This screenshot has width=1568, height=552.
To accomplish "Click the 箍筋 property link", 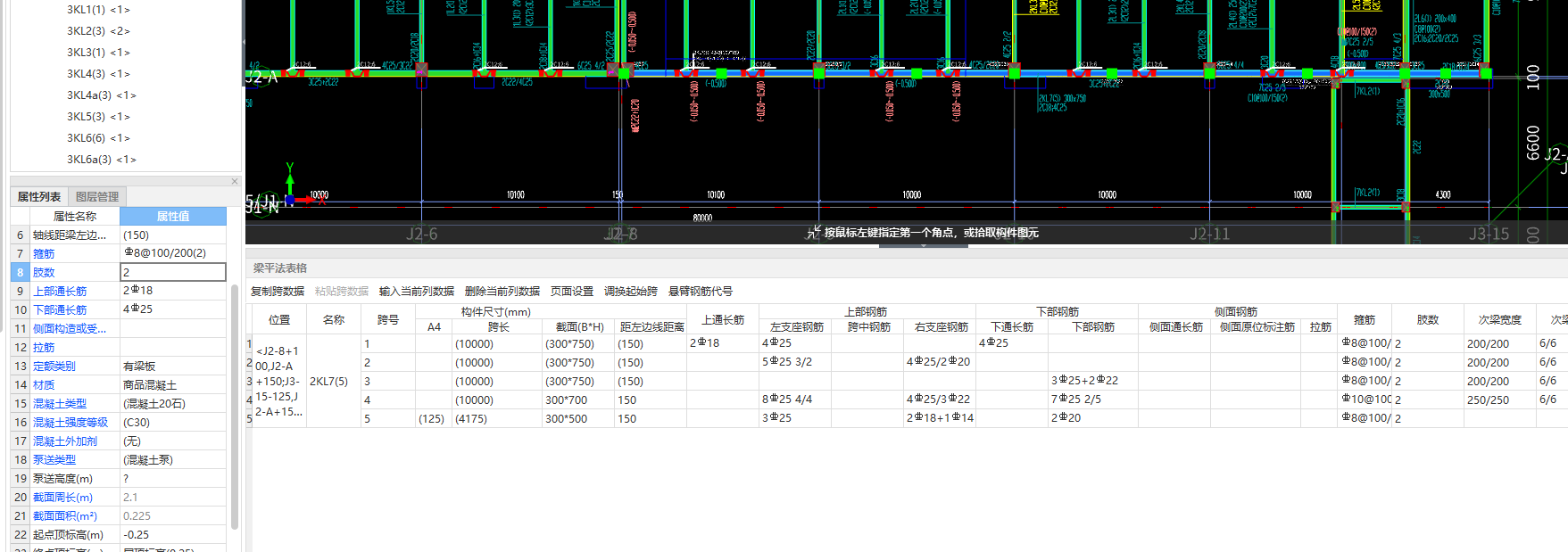I will pyautogui.click(x=44, y=254).
